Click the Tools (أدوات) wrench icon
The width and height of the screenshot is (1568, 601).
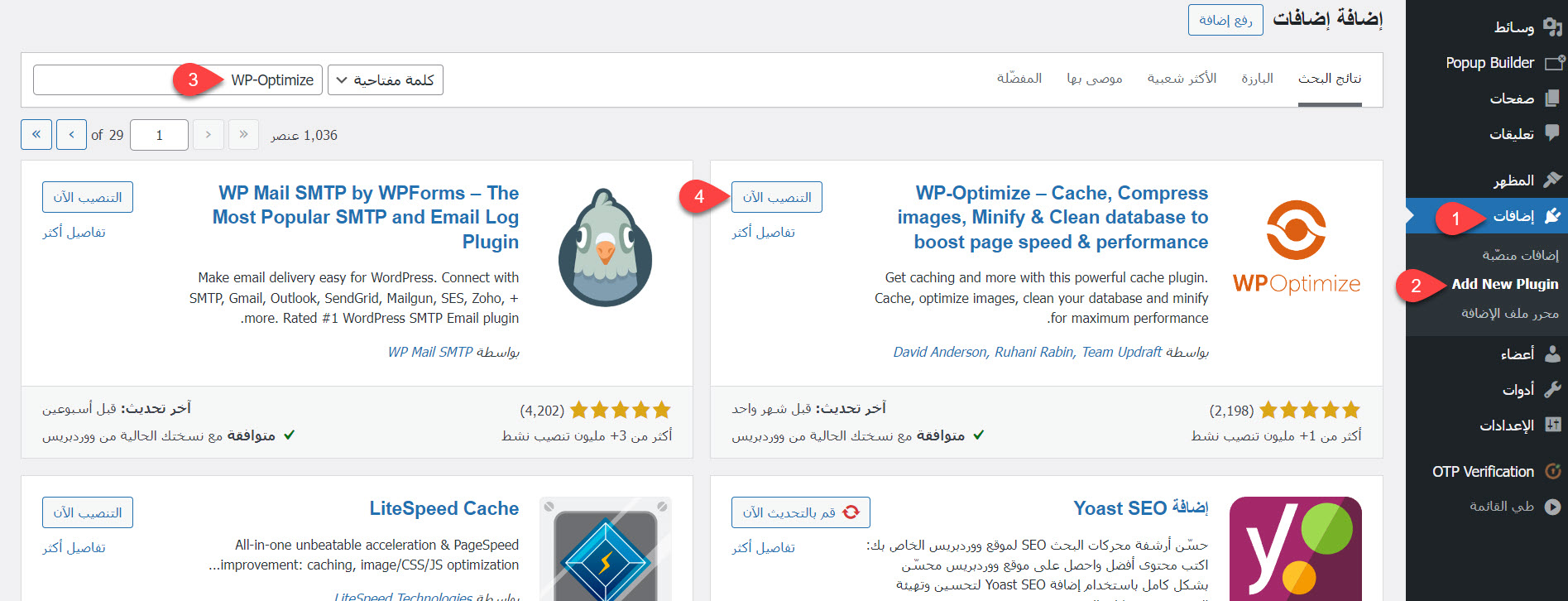click(x=1553, y=390)
